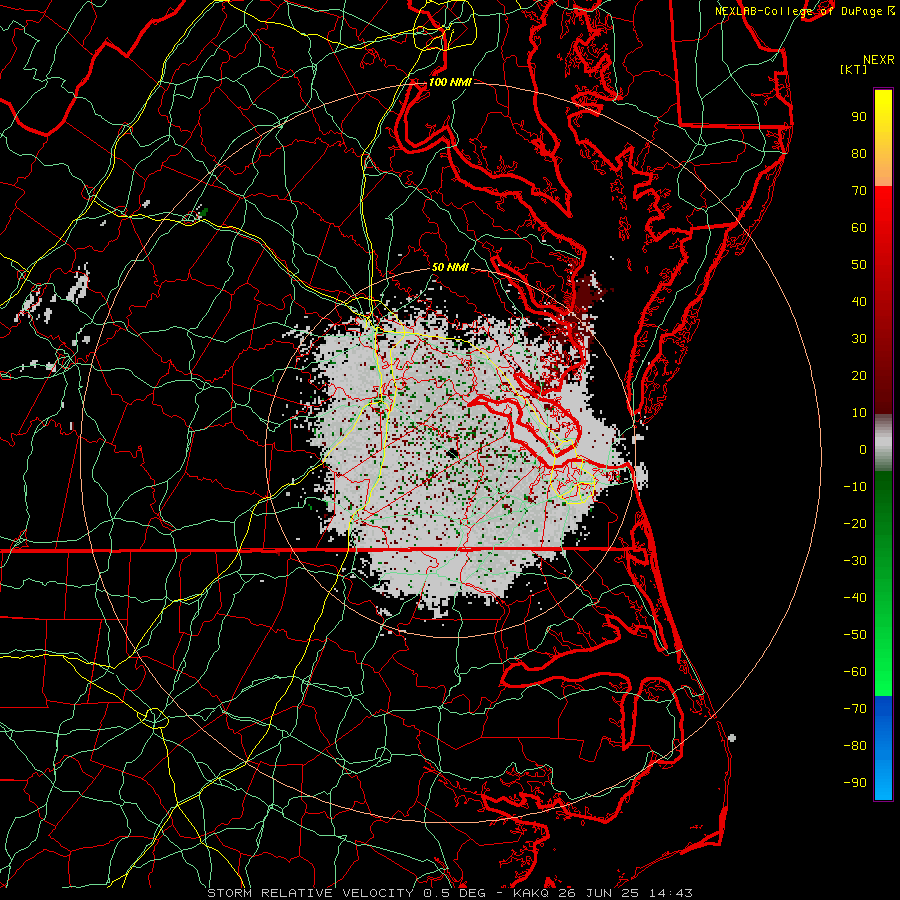Screen dimensions: 900x900
Task: Click the 40 value on velocity scale
Action: coord(859,302)
